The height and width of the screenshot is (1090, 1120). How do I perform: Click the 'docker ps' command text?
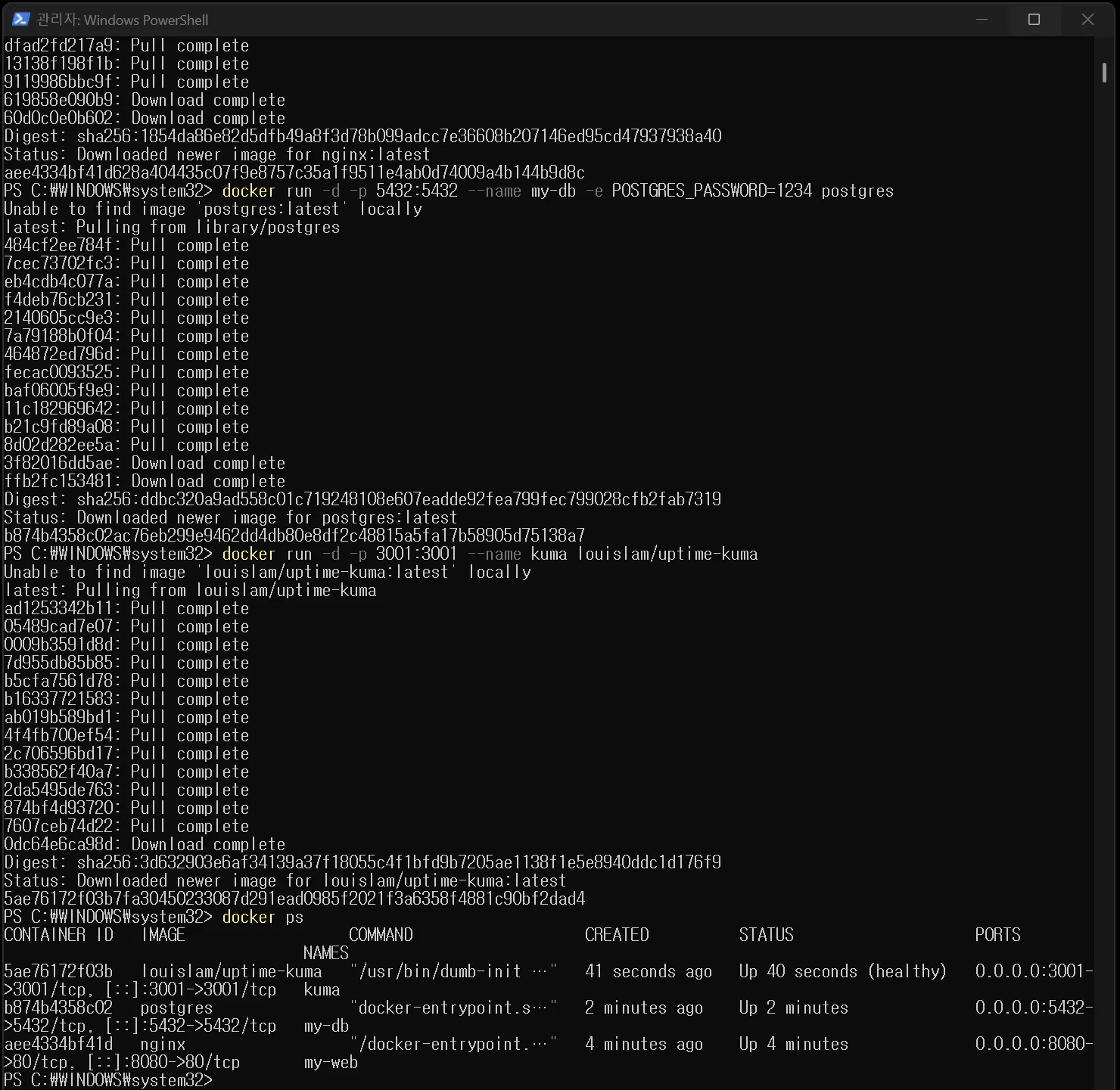(x=263, y=917)
